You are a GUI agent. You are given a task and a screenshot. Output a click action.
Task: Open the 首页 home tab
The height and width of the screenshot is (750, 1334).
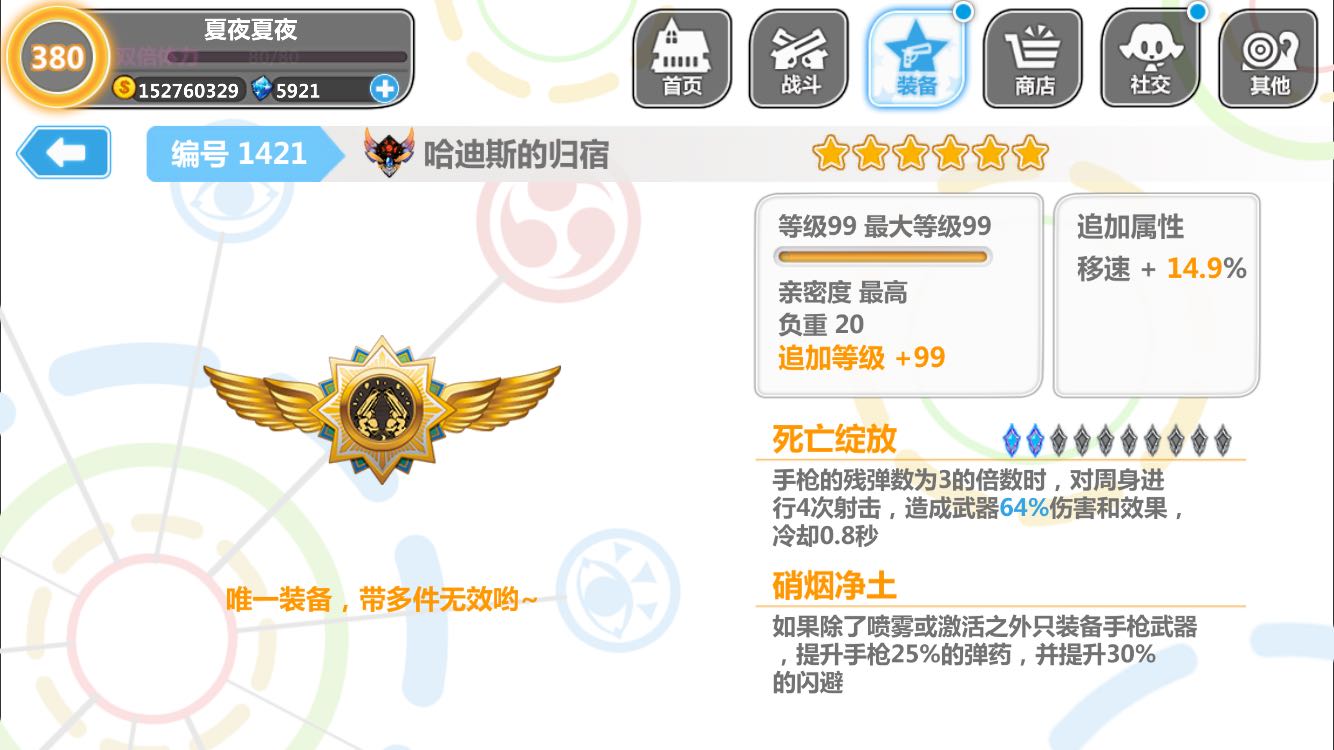(682, 59)
